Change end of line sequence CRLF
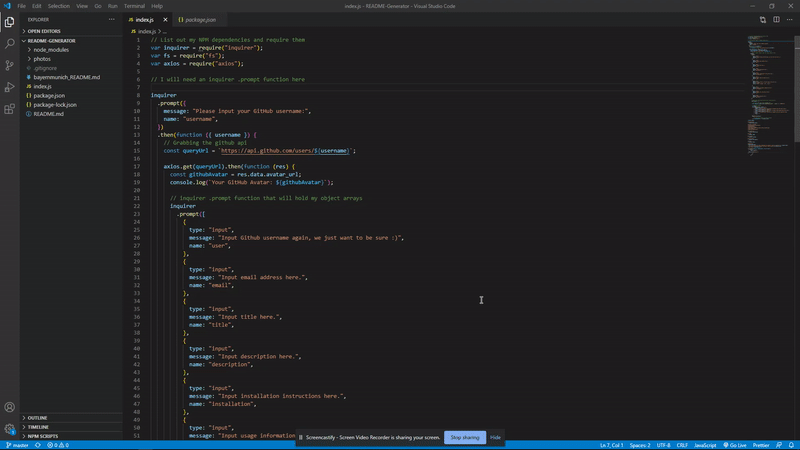This screenshot has height=450, width=800. pyautogui.click(x=682, y=445)
